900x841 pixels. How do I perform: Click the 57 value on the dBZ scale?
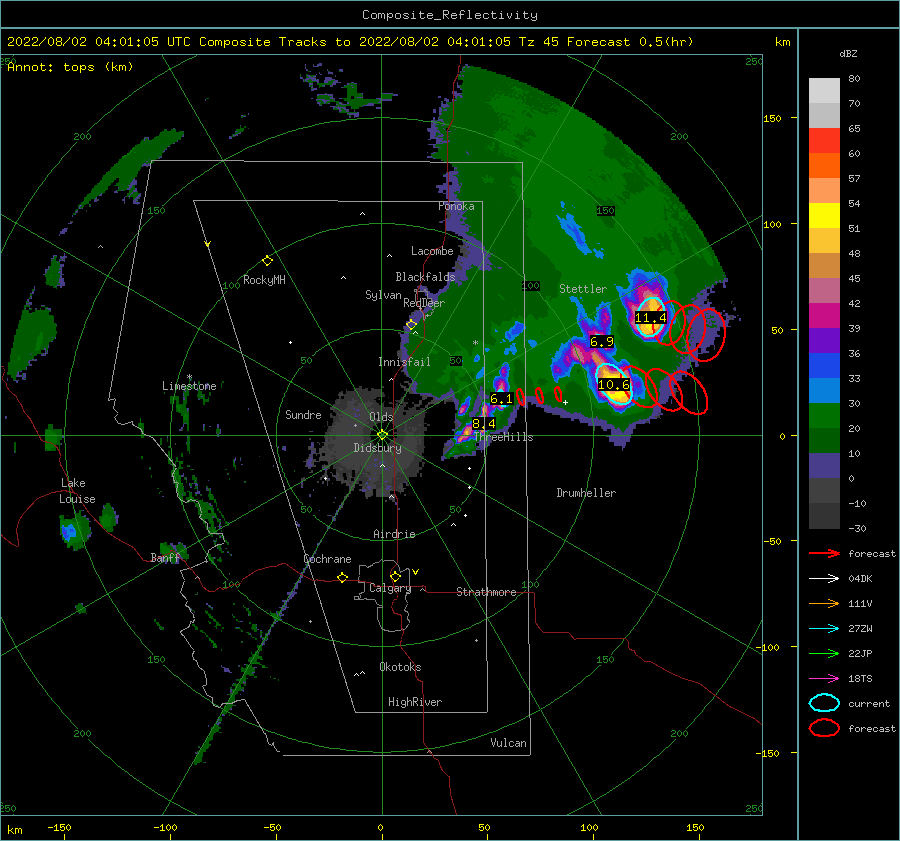click(854, 179)
